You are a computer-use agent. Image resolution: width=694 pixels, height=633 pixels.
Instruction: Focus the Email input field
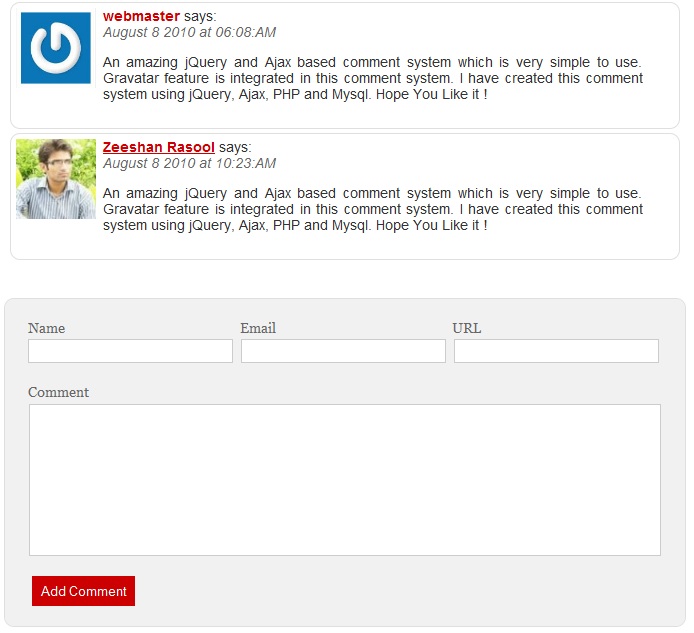343,351
